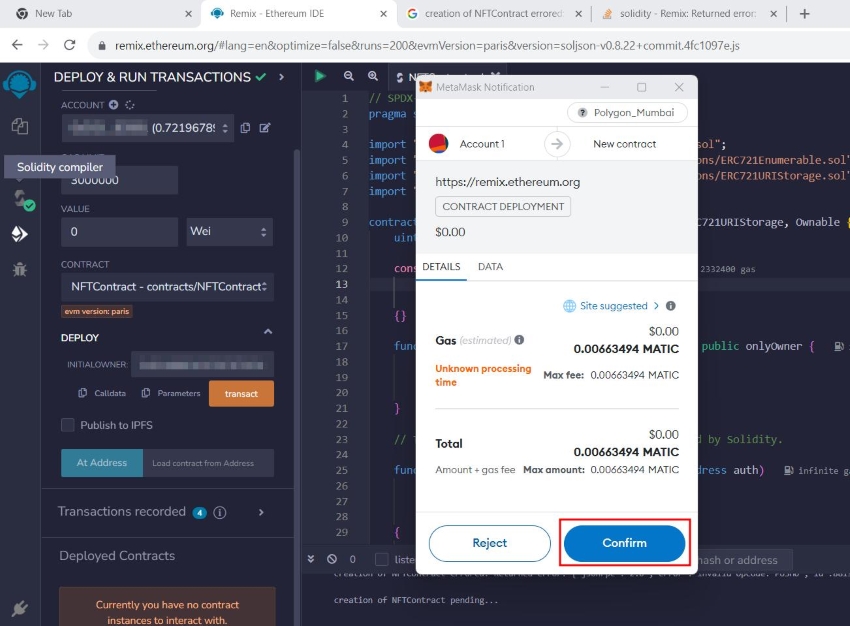Click the VALUE input field
850x626 pixels.
(x=120, y=231)
